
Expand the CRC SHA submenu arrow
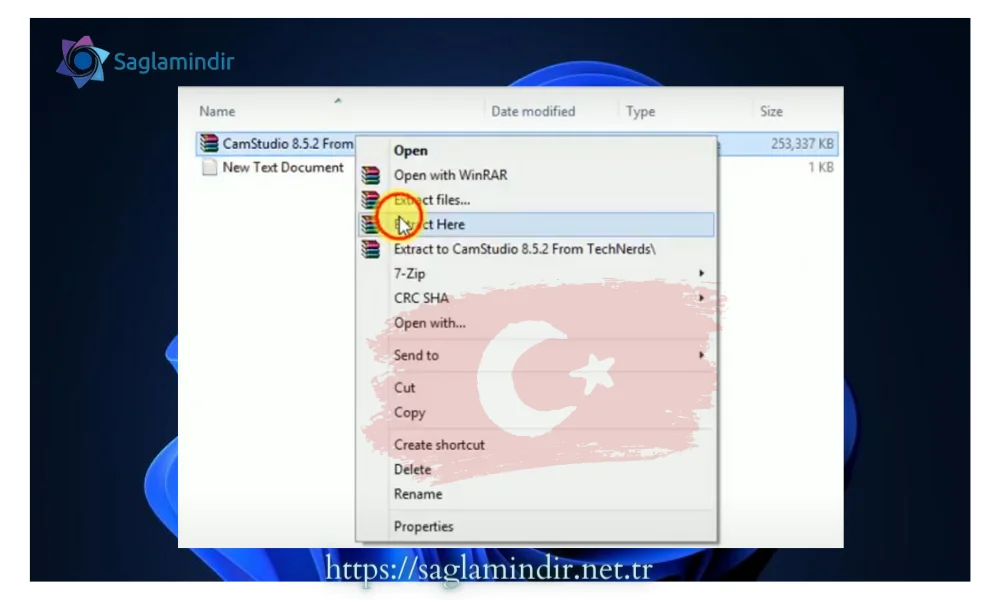tap(702, 298)
